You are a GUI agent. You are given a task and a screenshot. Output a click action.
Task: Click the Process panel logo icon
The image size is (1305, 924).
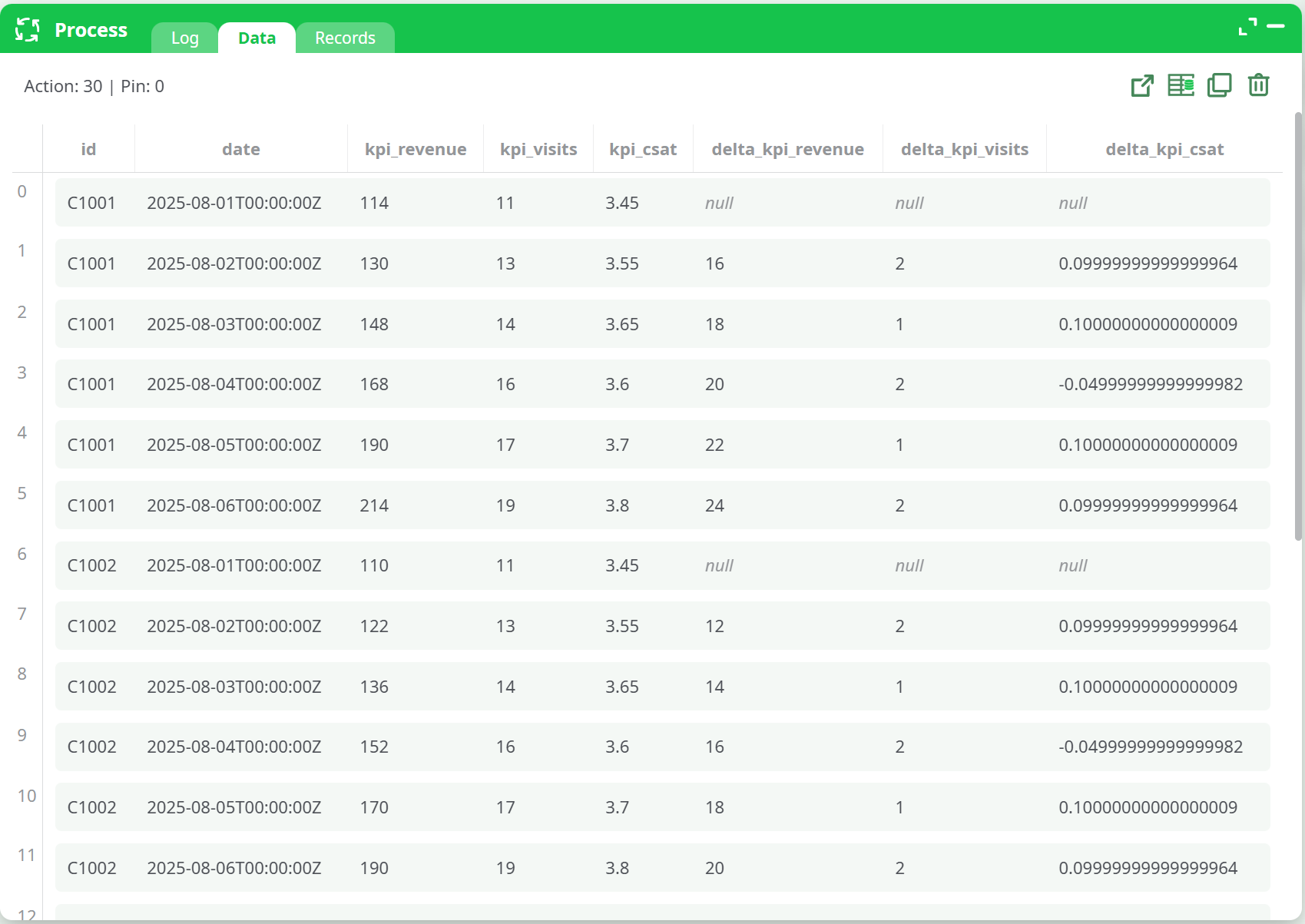27,30
